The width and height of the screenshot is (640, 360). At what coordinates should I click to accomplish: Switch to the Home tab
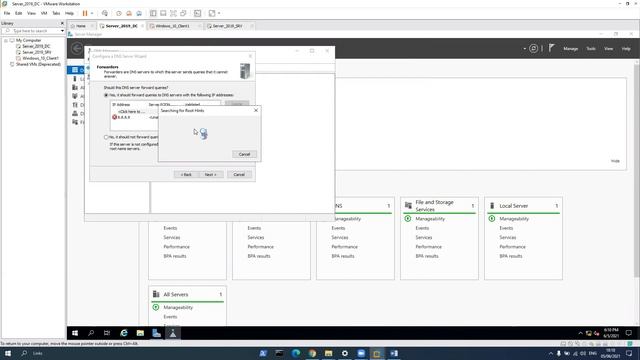point(81,26)
